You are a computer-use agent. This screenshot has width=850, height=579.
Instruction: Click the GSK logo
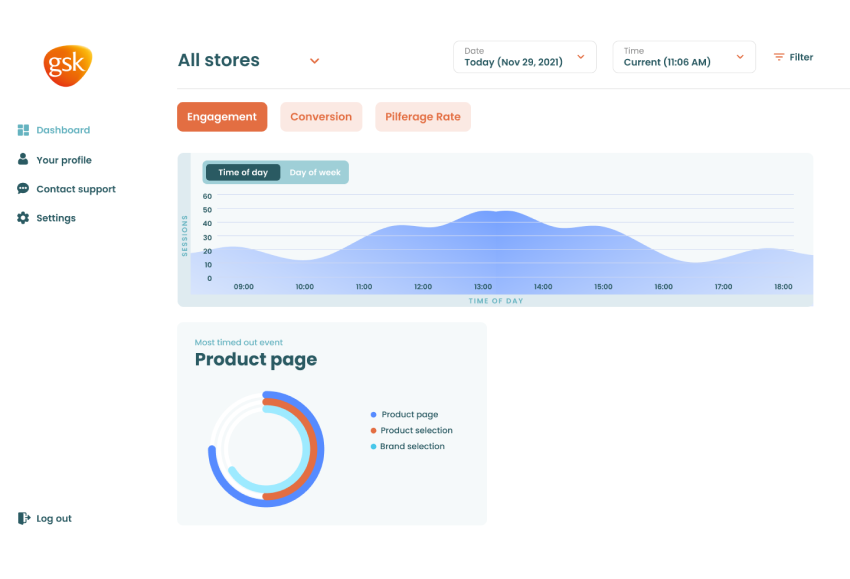point(68,66)
